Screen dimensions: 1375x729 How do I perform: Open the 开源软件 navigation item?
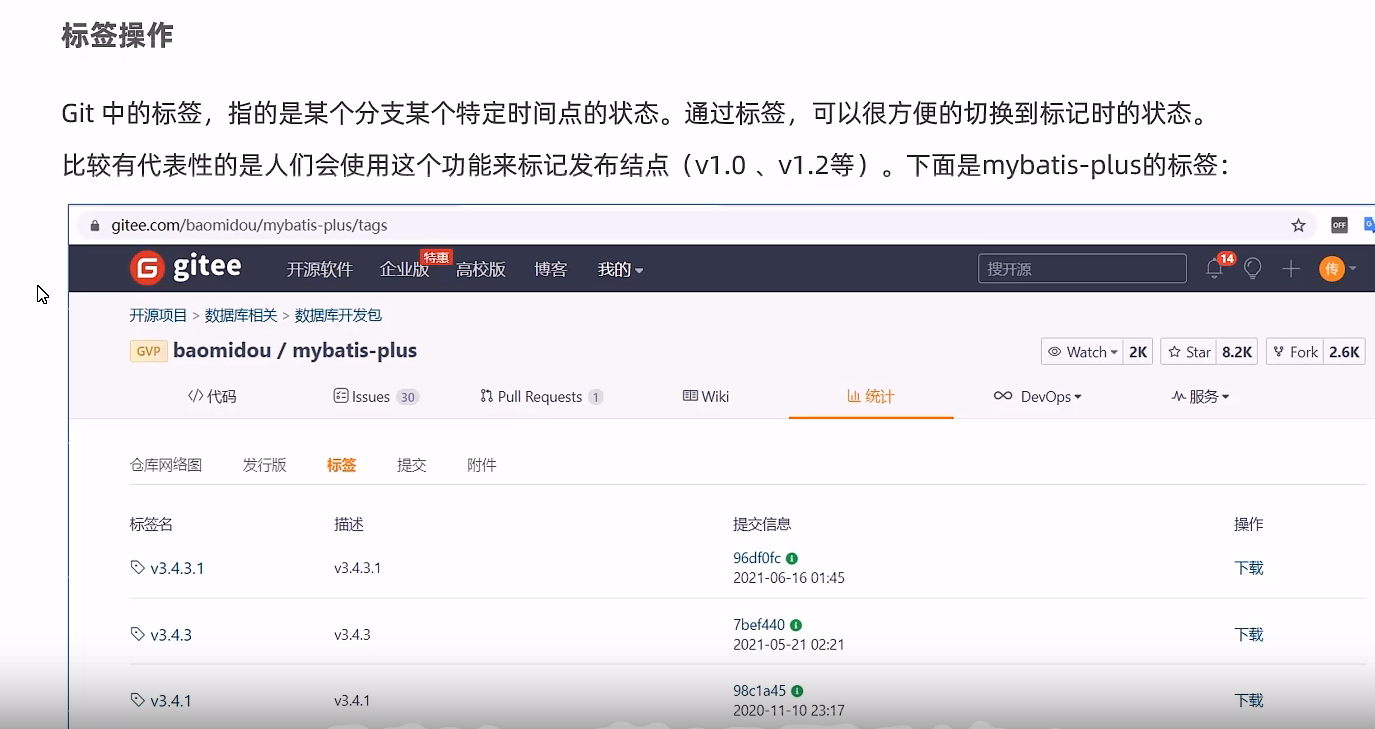(320, 269)
